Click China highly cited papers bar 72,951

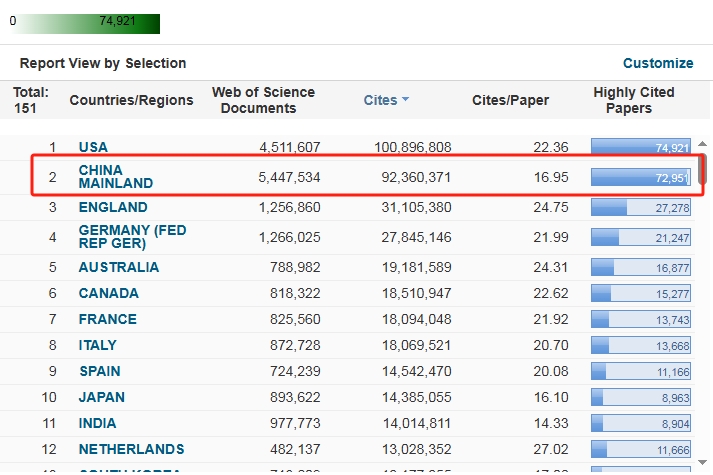click(640, 178)
